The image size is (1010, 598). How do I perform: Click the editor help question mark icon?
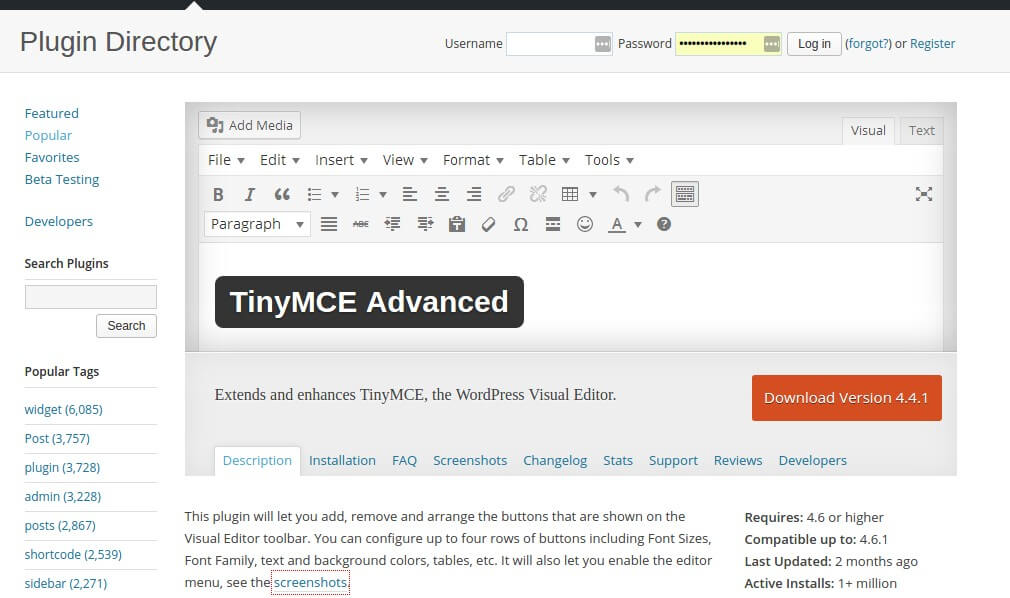[x=664, y=224]
